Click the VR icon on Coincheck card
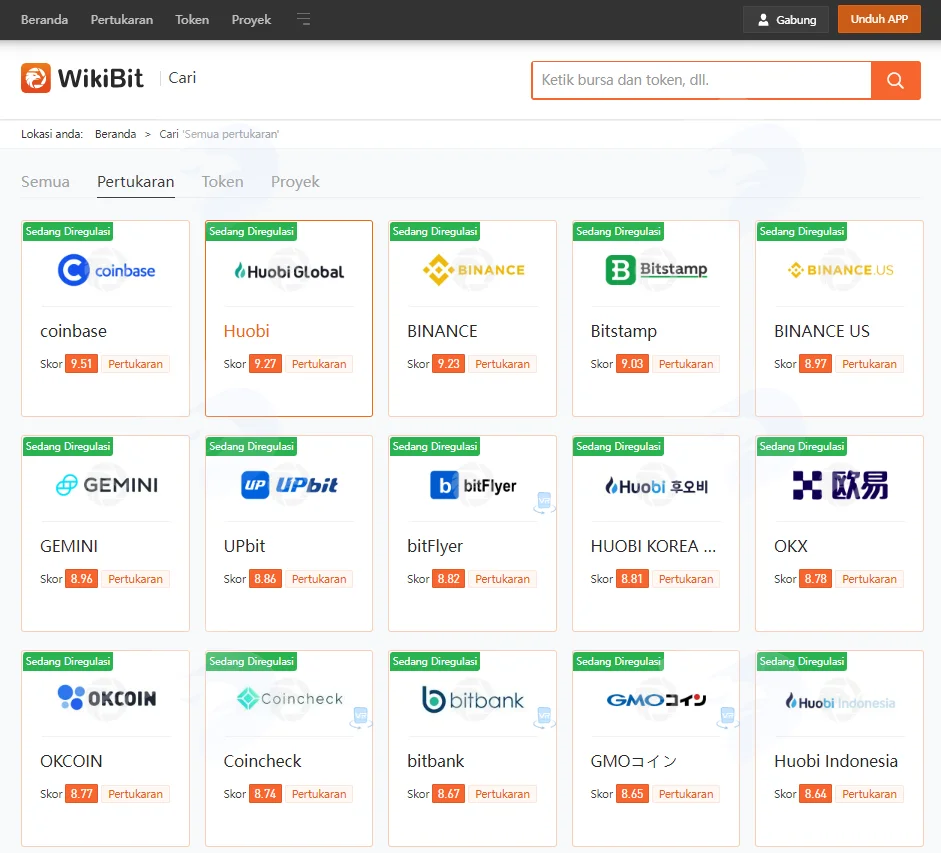Image resolution: width=941 pixels, height=853 pixels. (361, 717)
